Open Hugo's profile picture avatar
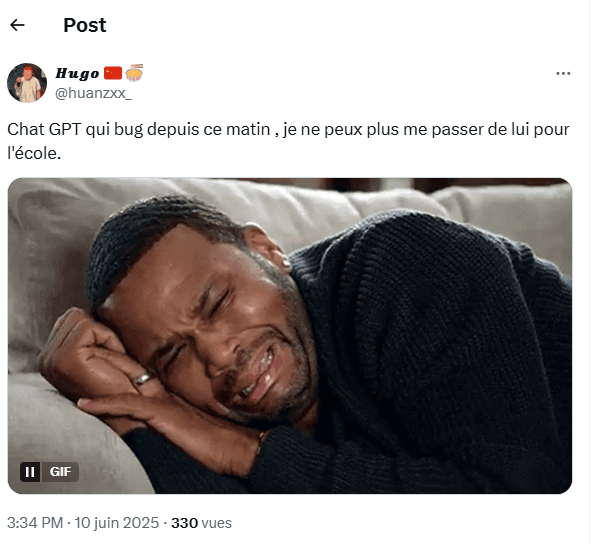Viewport: 595px width, 544px height. [27, 83]
